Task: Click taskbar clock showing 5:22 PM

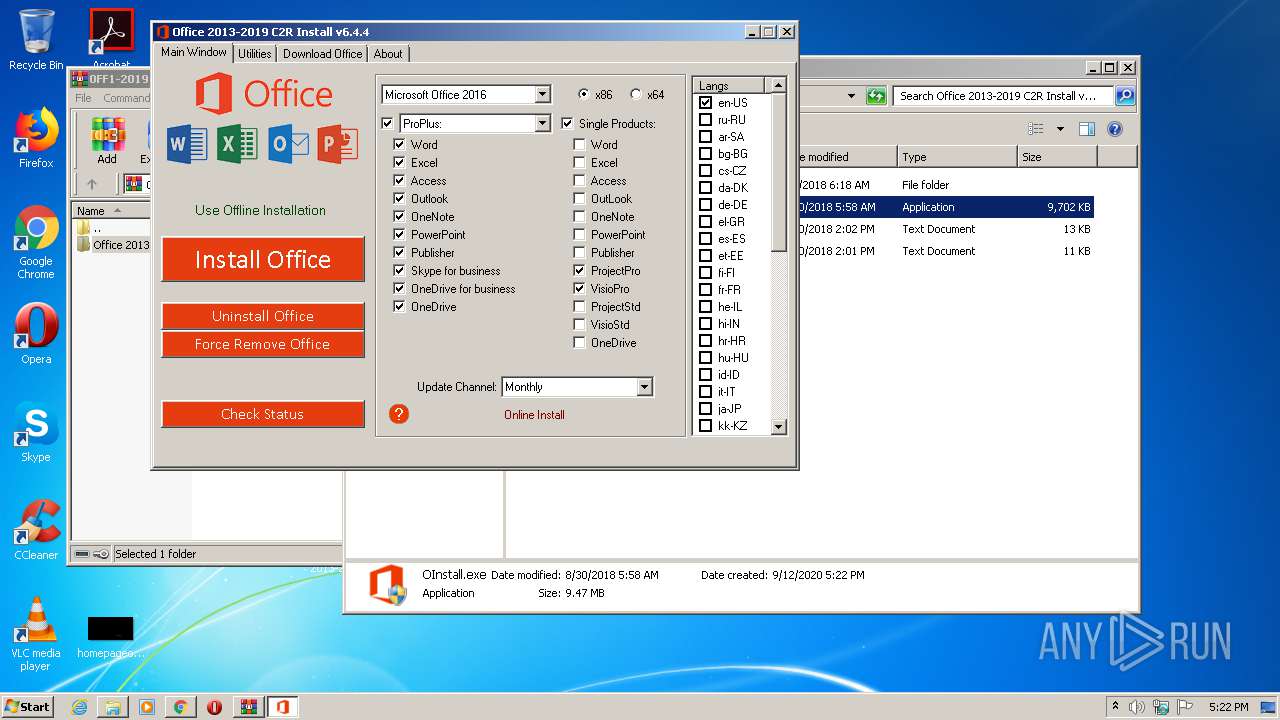Action: tap(1228, 707)
